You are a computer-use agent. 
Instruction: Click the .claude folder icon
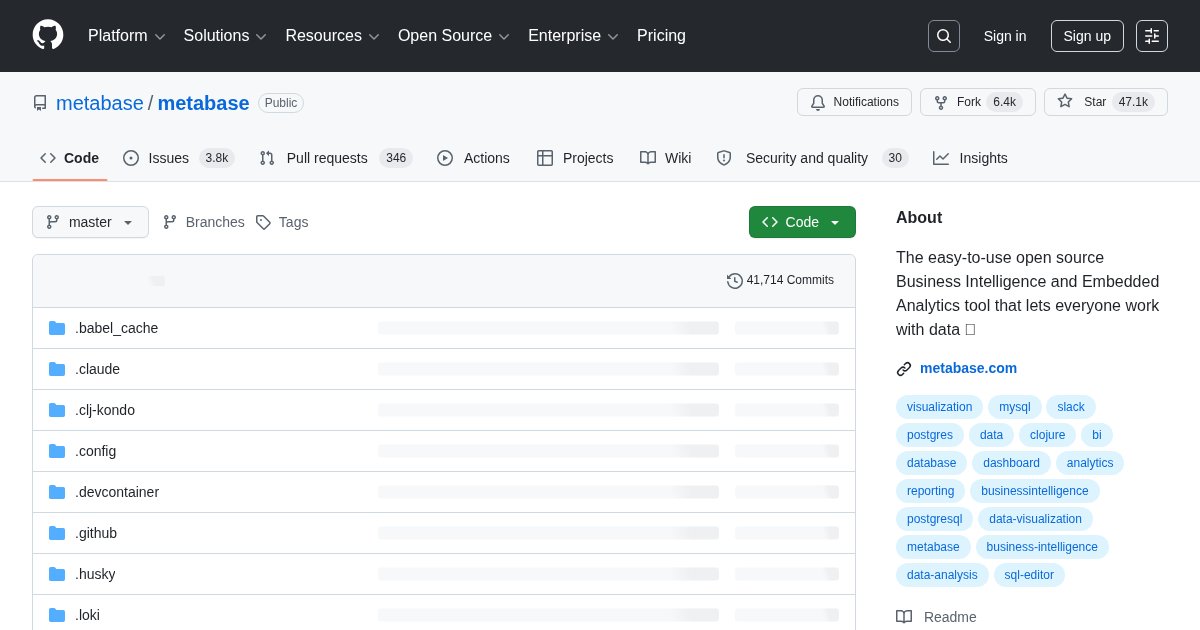coord(57,369)
